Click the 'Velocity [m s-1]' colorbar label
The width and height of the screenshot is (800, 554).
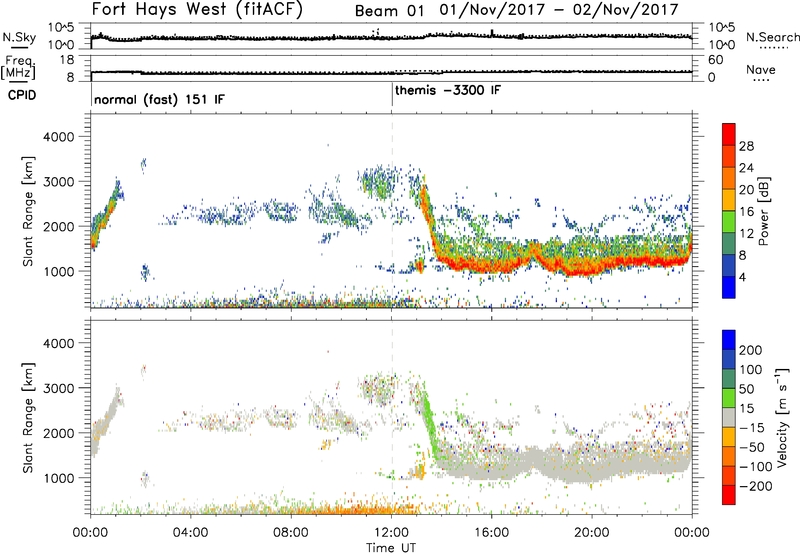click(782, 417)
